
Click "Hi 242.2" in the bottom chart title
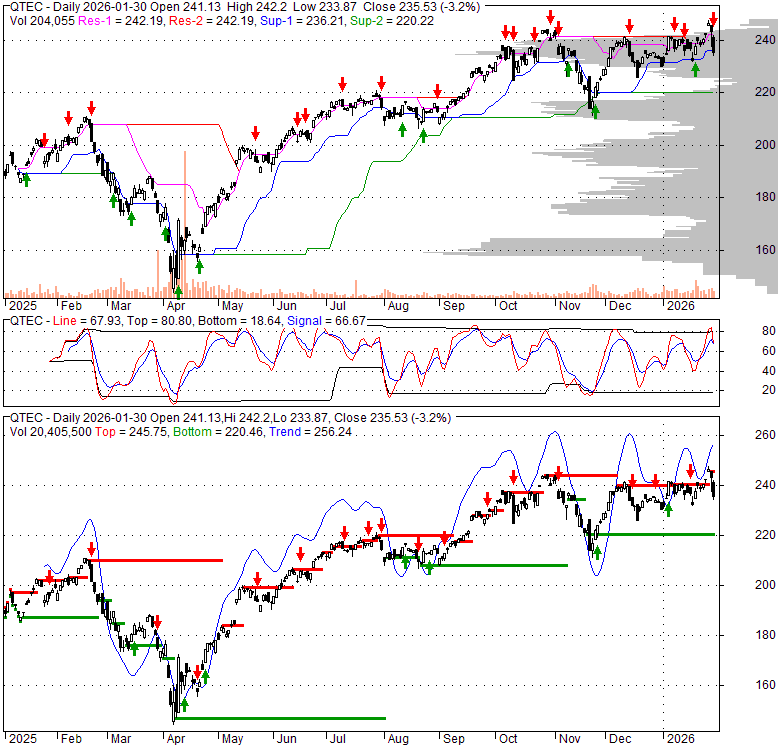[x=246, y=418]
